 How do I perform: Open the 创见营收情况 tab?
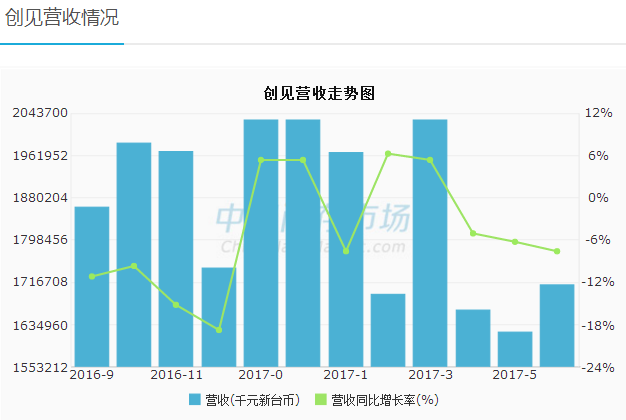(x=62, y=19)
